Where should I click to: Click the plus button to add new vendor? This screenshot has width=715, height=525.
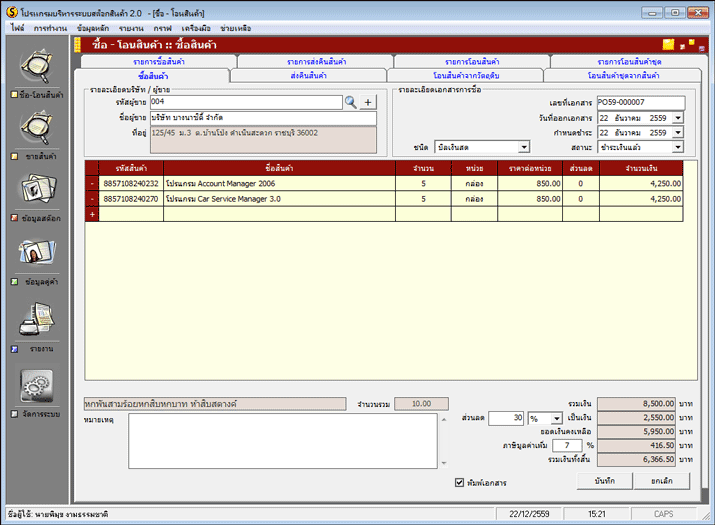click(368, 102)
